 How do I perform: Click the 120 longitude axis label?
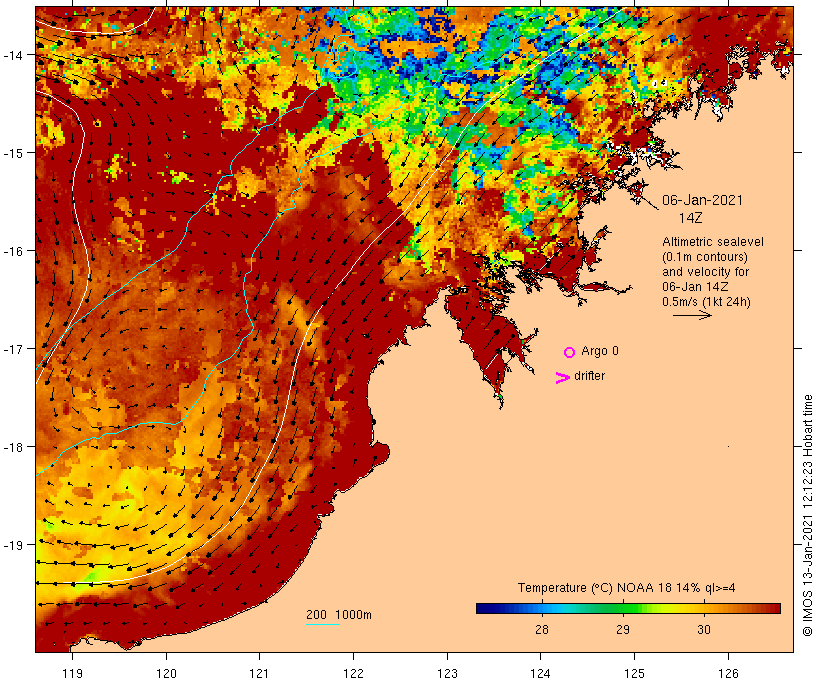[166, 673]
